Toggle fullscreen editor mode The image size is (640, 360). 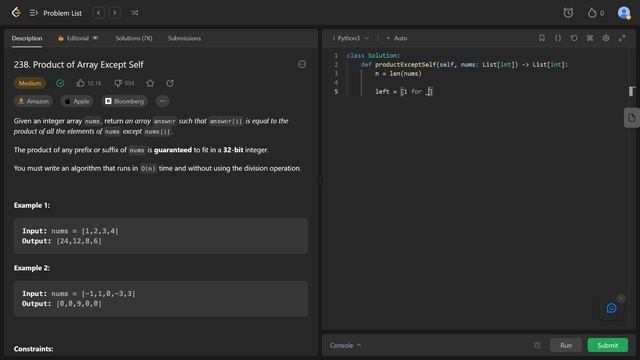tap(622, 38)
